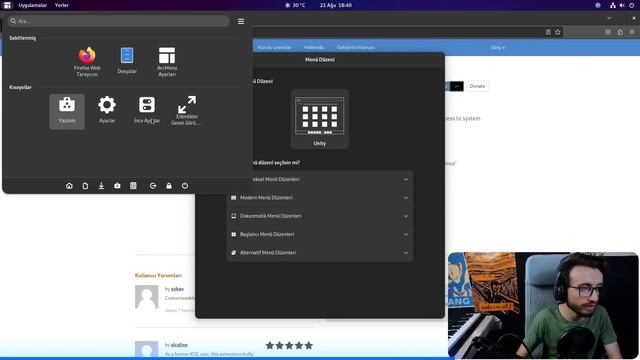Expand Başlatıcı Menü Düzenleri chevron

[406, 234]
